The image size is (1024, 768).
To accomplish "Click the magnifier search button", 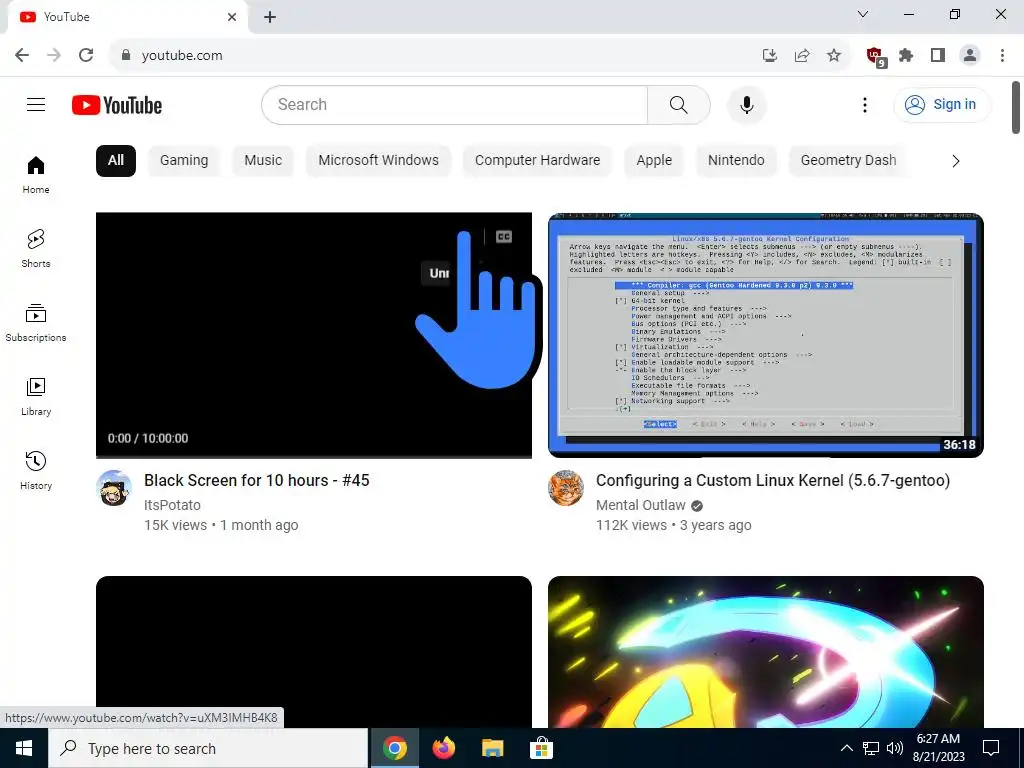I will pos(679,104).
